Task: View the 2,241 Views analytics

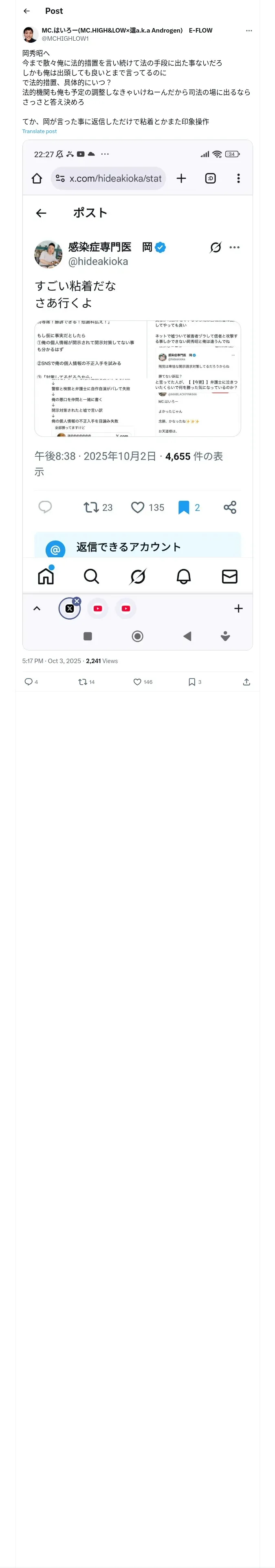Action: [102, 661]
